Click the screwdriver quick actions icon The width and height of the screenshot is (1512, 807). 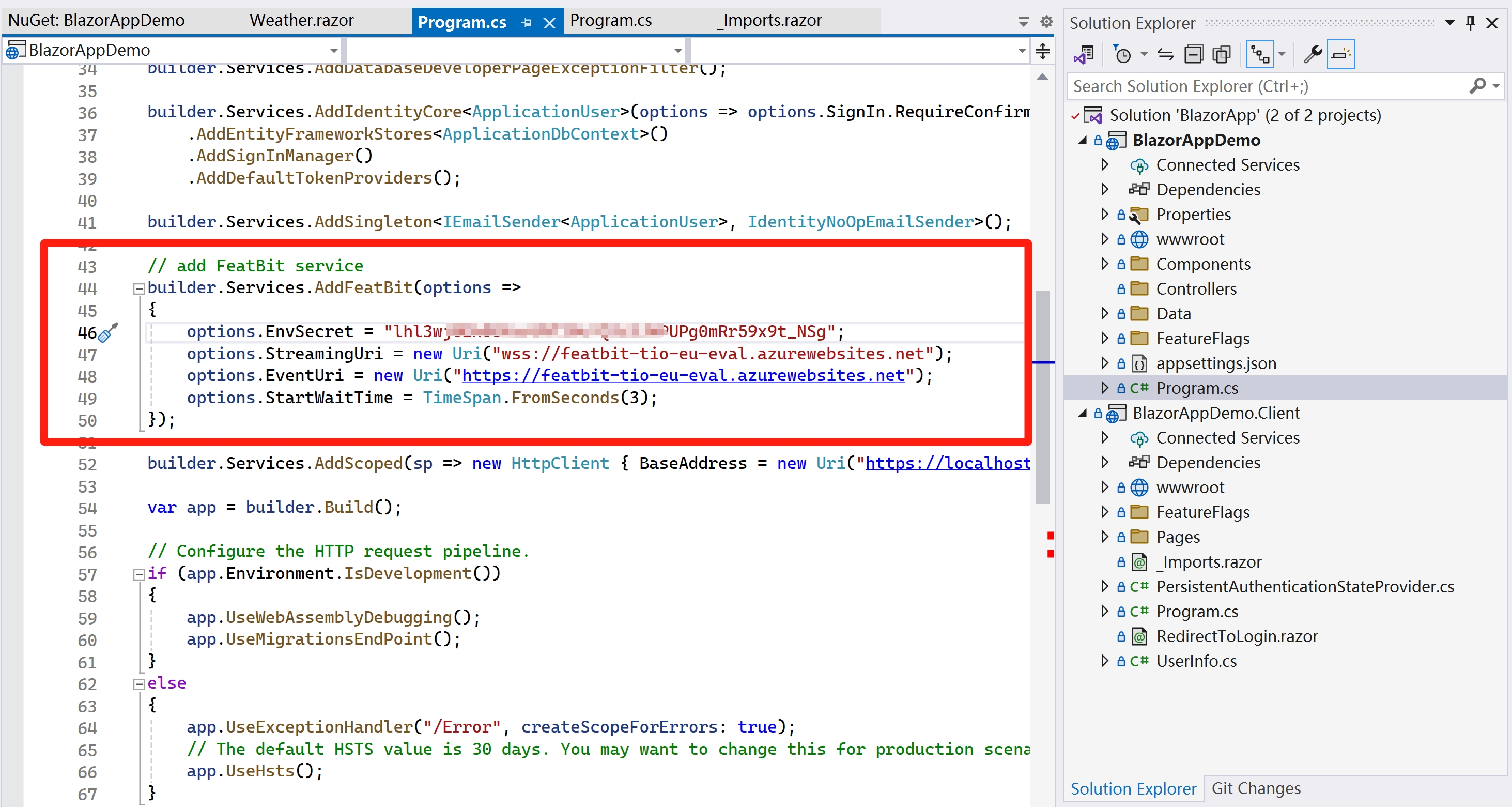click(108, 332)
